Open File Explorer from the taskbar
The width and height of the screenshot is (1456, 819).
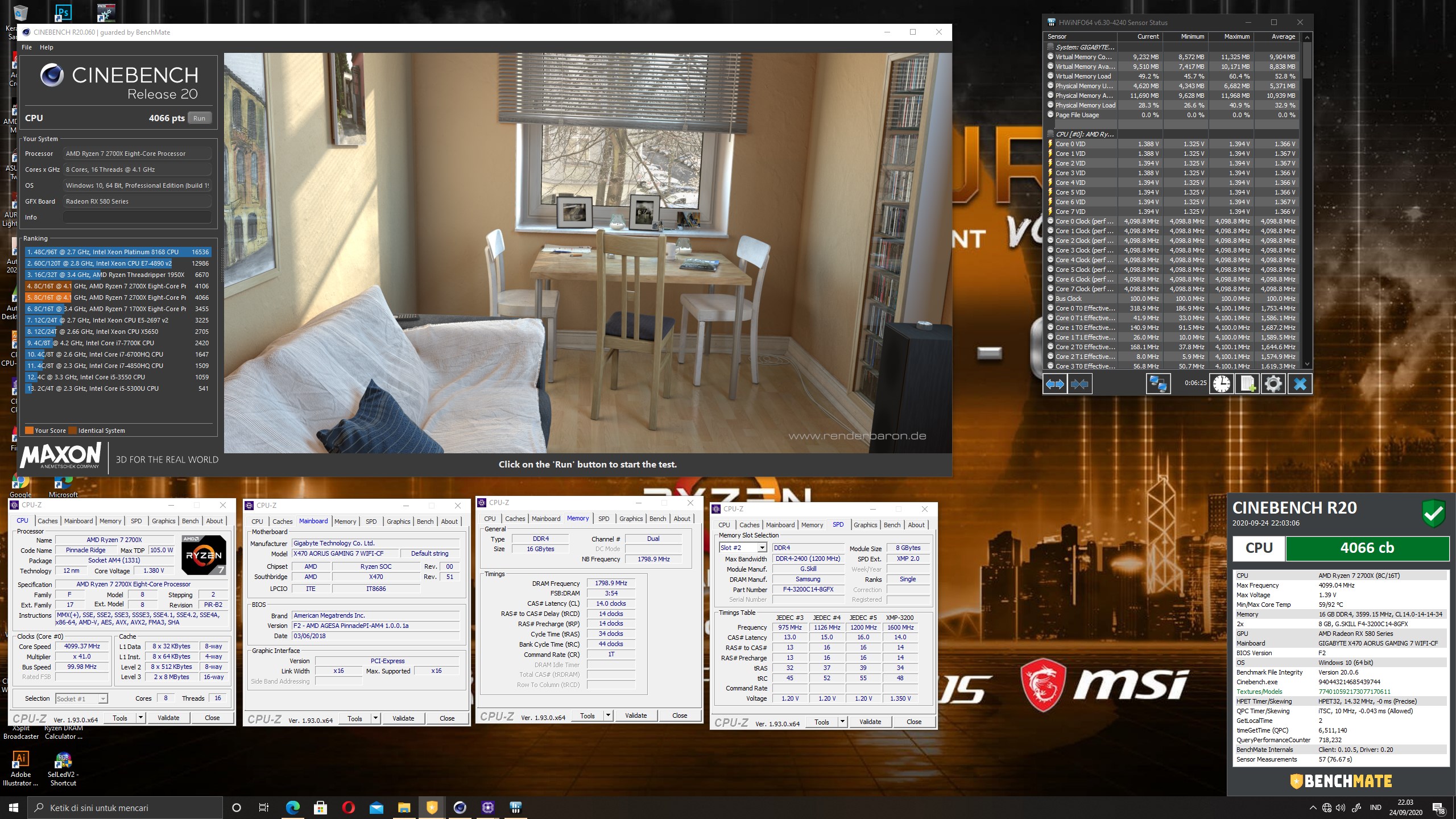click(404, 807)
